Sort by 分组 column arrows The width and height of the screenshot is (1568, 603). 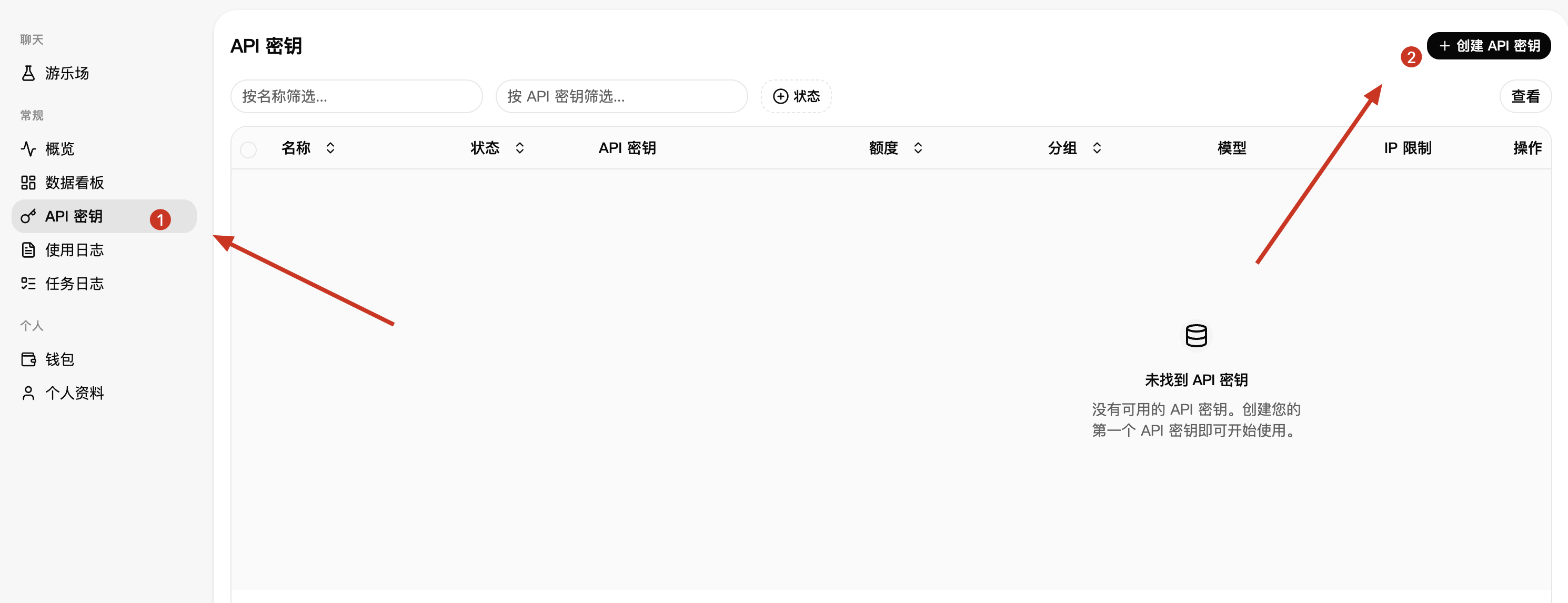click(1097, 148)
